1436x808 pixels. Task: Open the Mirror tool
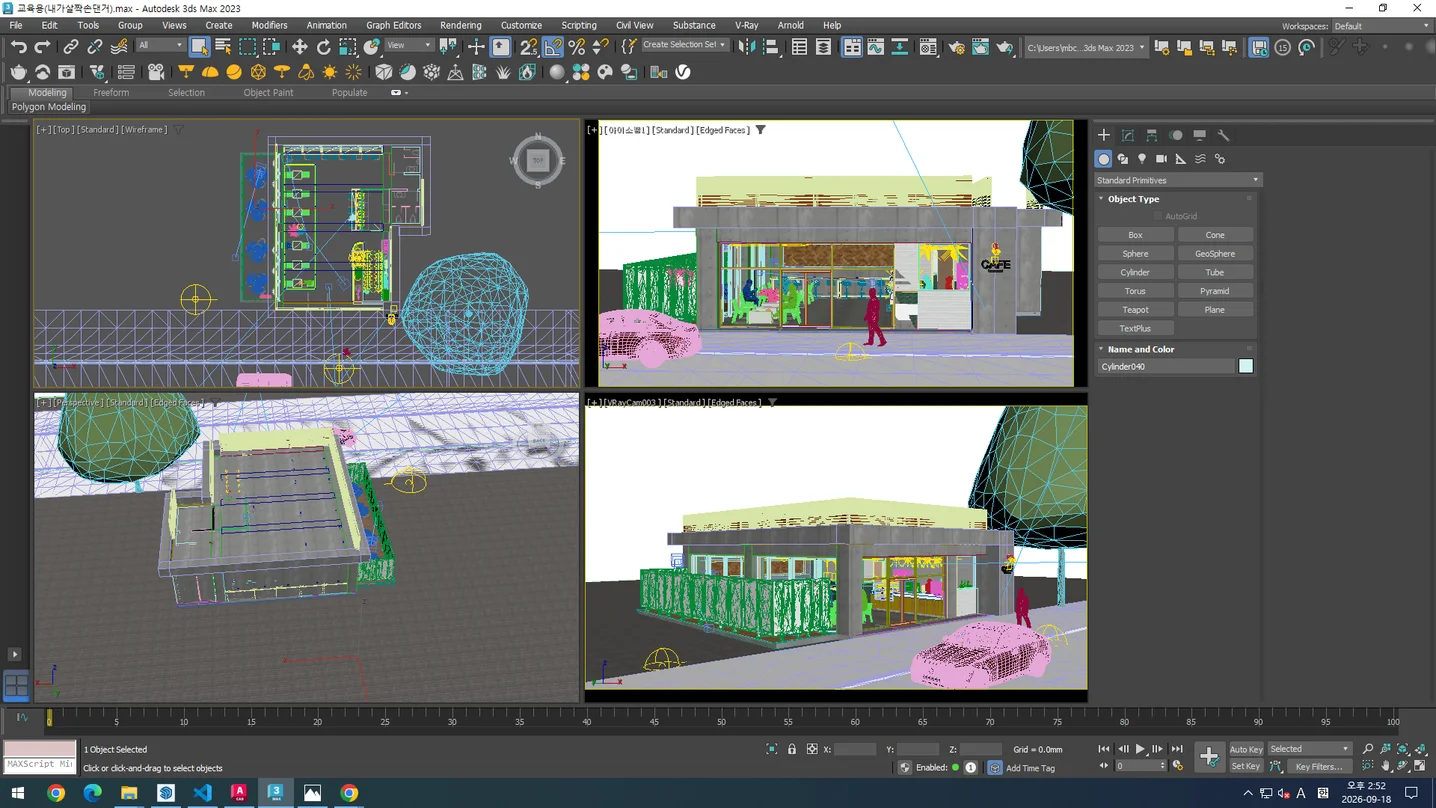[746, 46]
